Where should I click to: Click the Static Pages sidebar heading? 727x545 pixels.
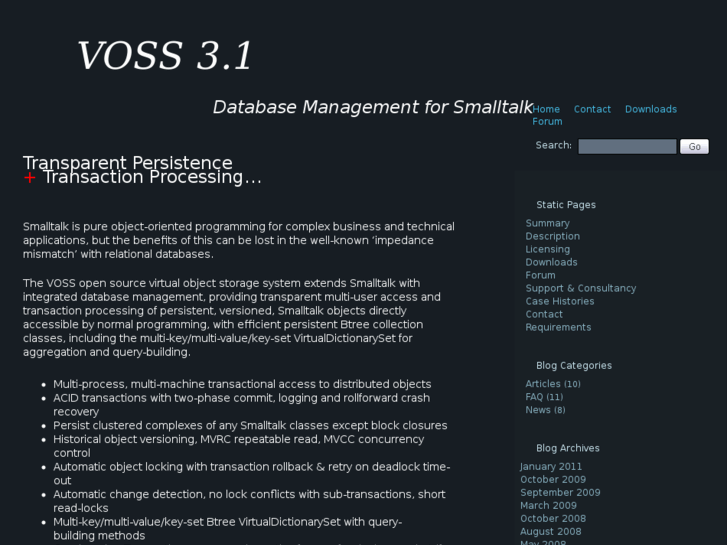(566, 205)
